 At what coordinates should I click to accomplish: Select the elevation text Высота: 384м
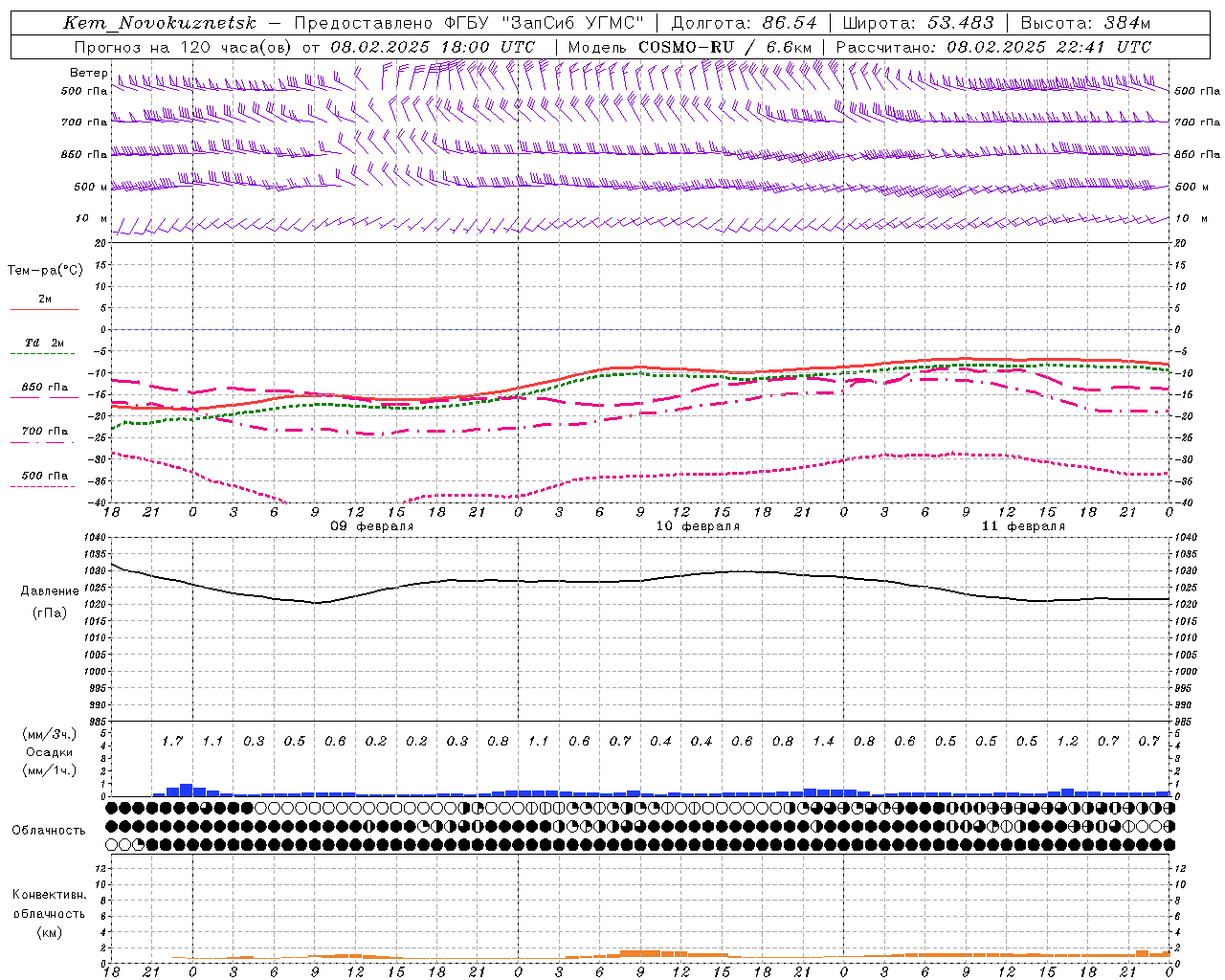1085,23
